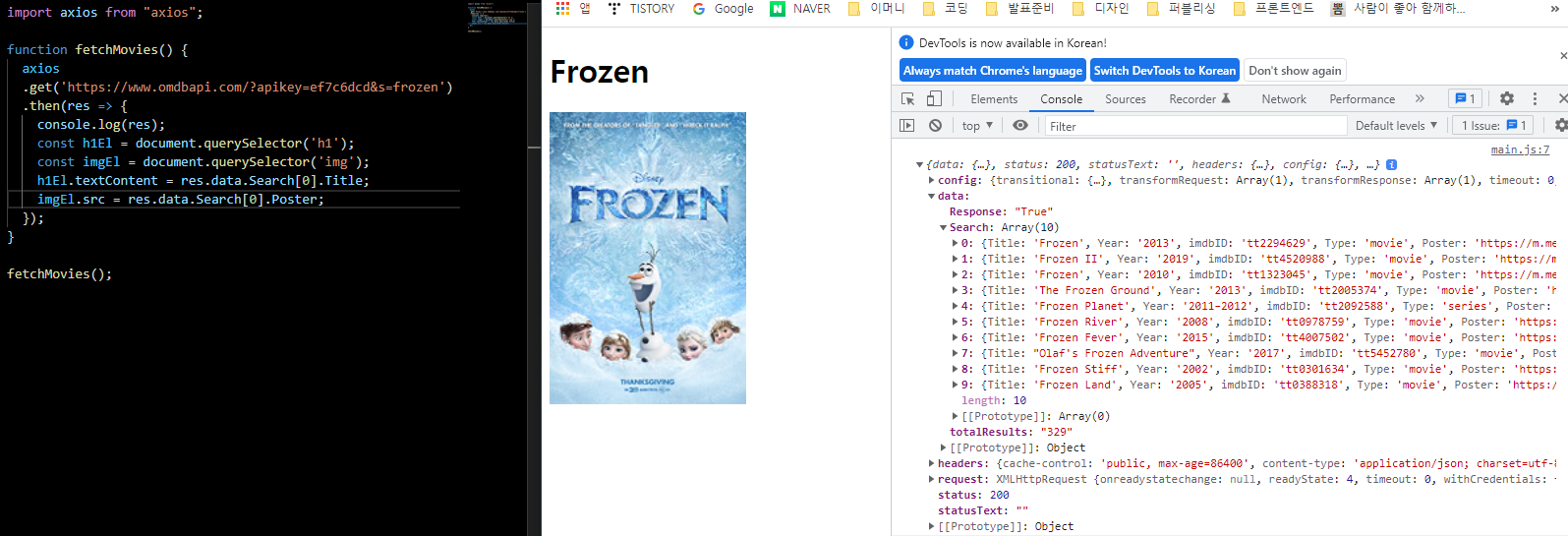The height and width of the screenshot is (536, 1568).
Task: Open the 사람이 좋아 함께하 bookmark
Action: point(1398,8)
